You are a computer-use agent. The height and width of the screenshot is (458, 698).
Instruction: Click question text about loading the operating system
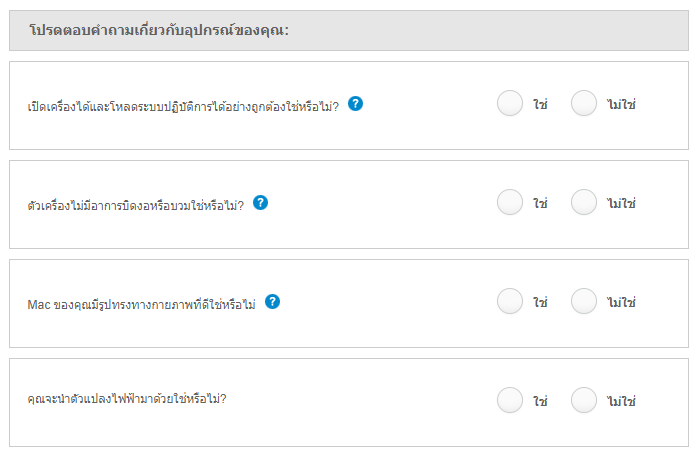183,106
